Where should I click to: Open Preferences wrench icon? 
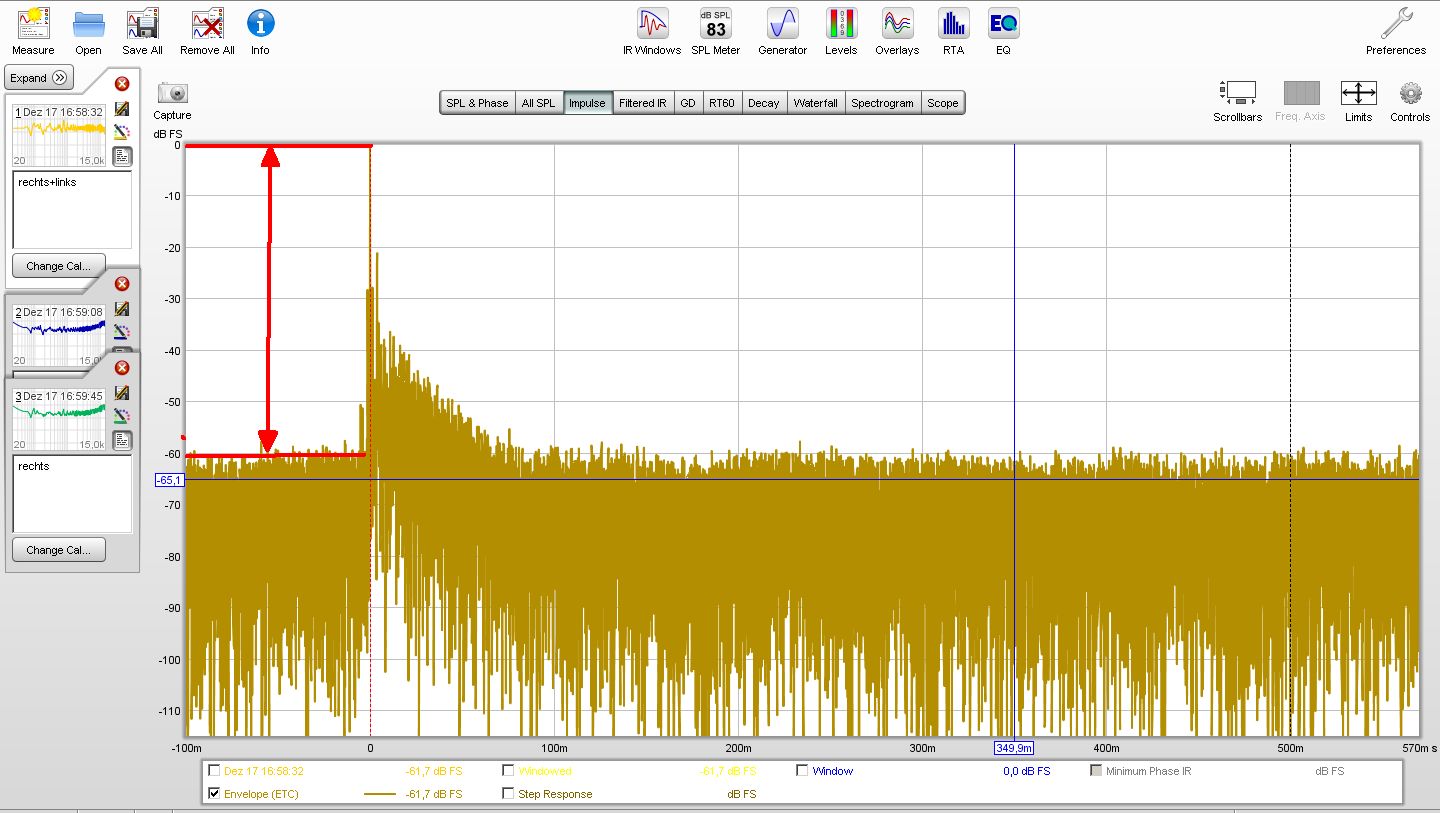coord(1396,31)
